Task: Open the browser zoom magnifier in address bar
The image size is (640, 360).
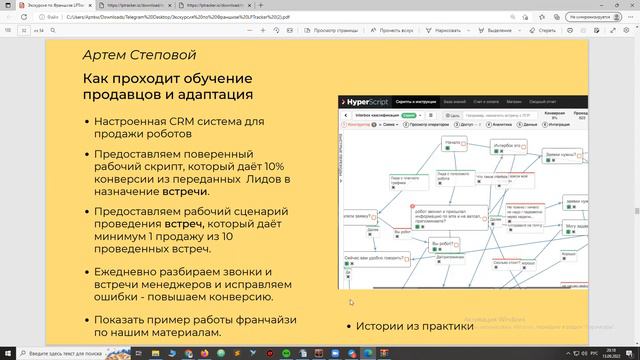Action: 513,17
